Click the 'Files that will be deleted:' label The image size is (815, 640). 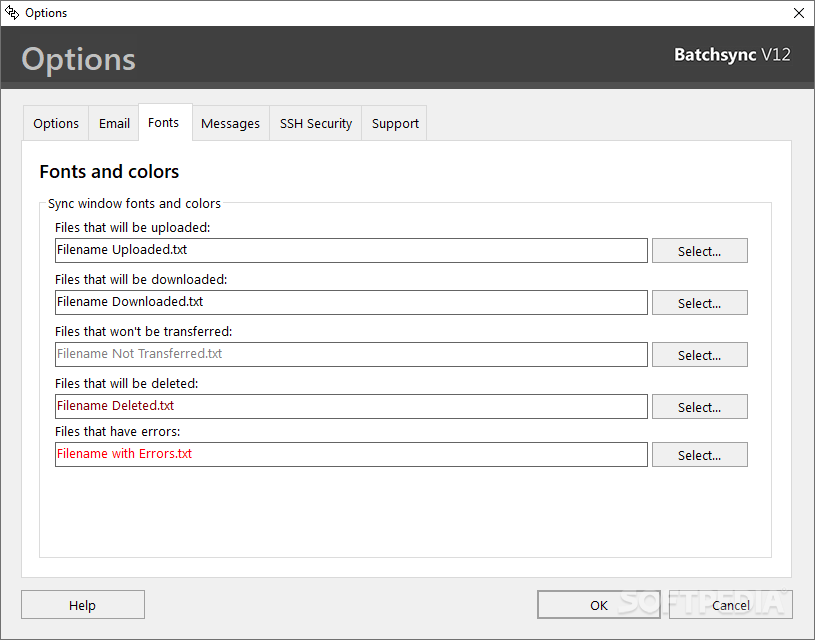point(127,384)
